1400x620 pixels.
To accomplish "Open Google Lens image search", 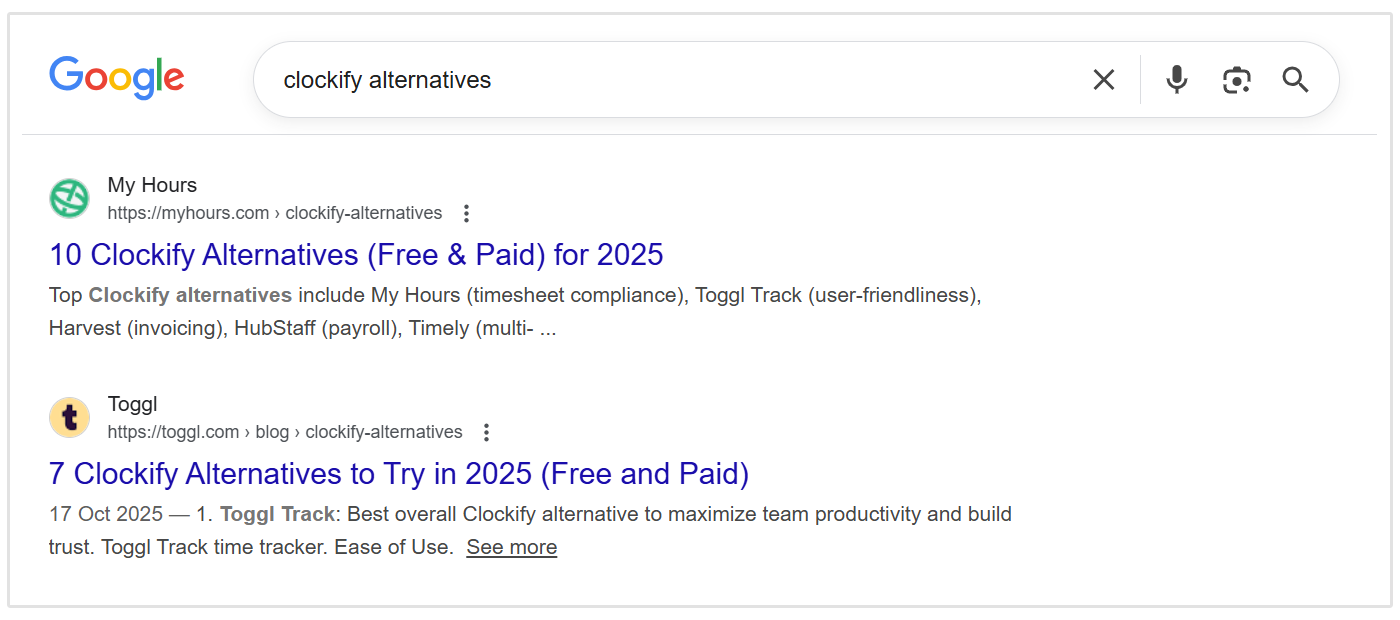I will point(1236,79).
